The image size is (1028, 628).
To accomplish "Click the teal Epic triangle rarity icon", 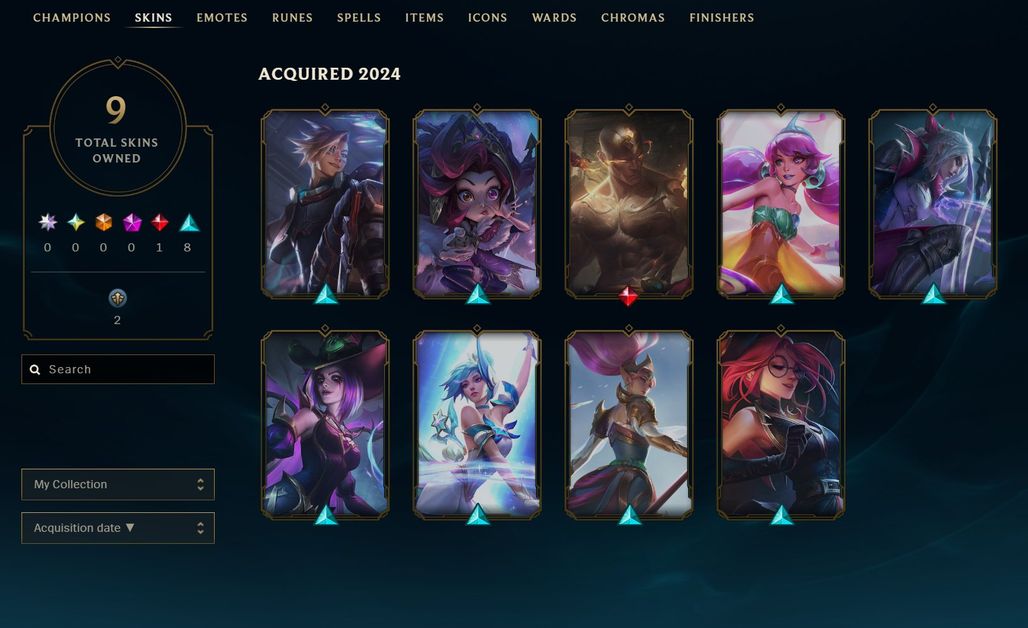I will (x=189, y=223).
